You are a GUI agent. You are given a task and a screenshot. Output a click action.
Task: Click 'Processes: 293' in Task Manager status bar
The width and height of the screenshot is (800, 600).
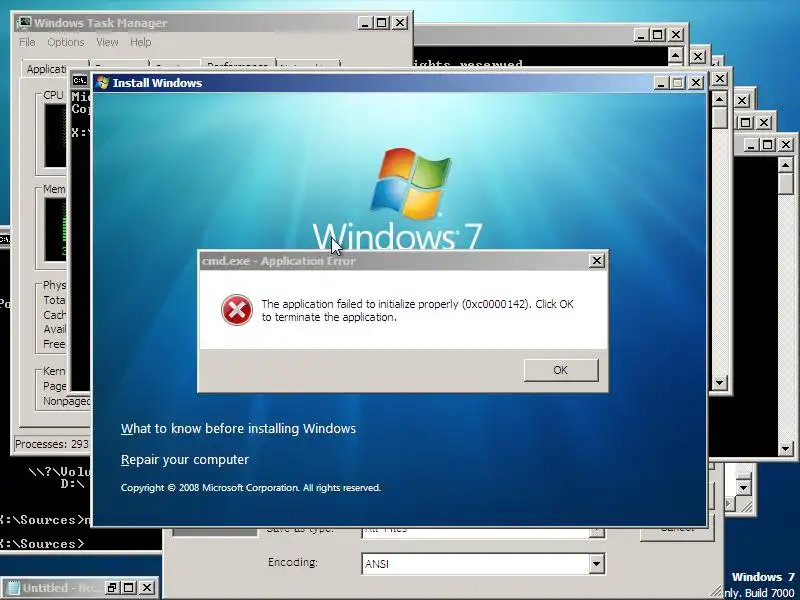click(52, 444)
